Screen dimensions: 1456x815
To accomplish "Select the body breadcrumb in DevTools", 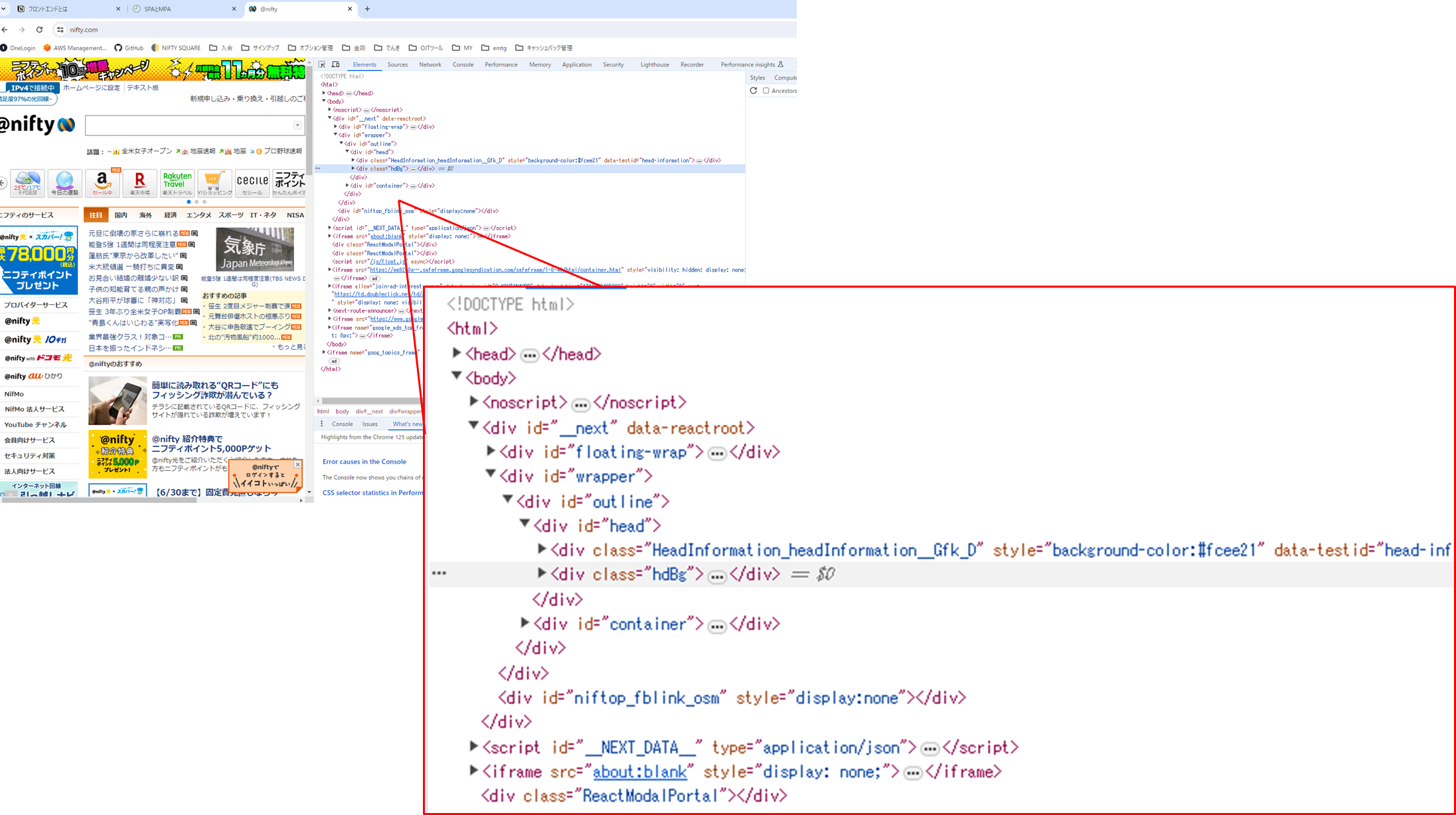I will coord(343,411).
